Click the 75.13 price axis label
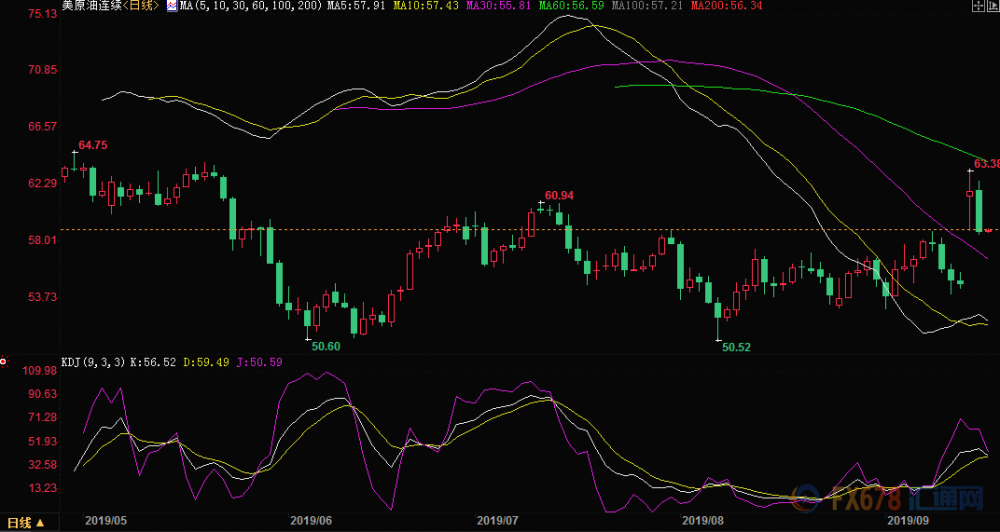Image resolution: width=1000 pixels, height=532 pixels. pos(41,13)
